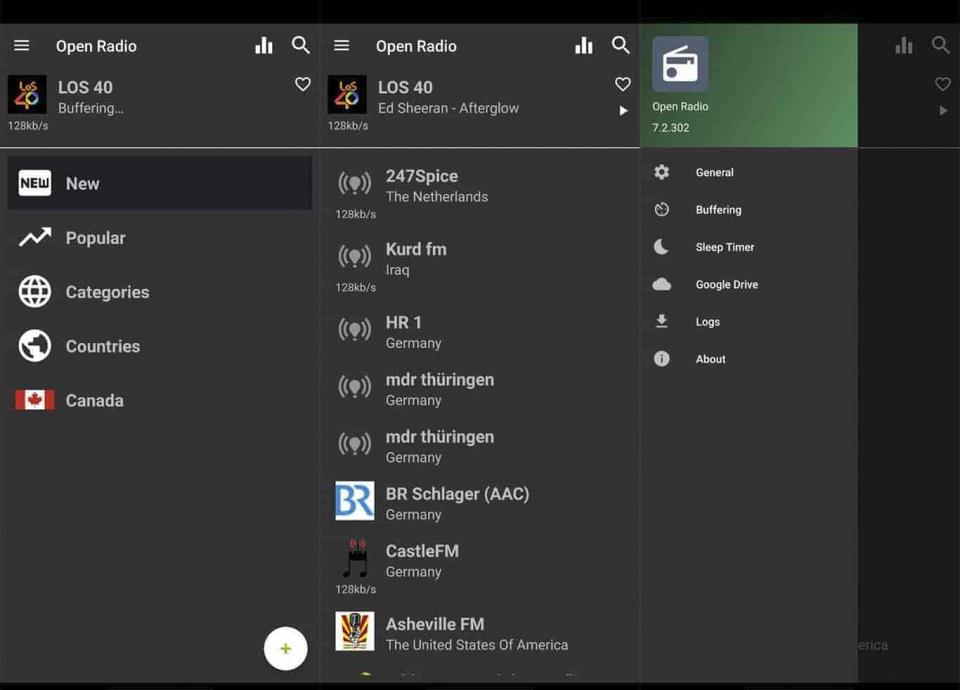Select the HR 1 station
960x690 pixels.
(x=480, y=332)
